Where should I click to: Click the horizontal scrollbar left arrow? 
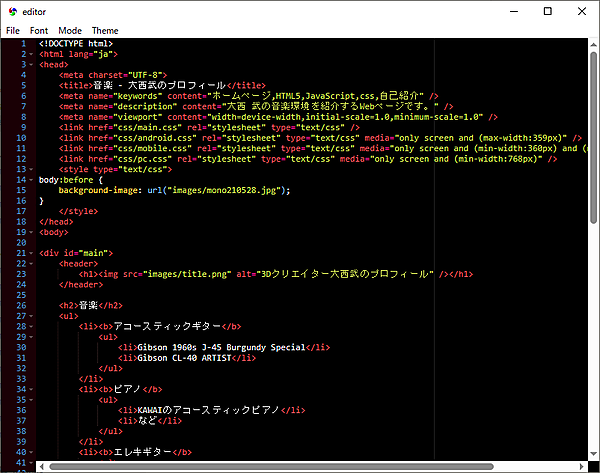[42, 466]
